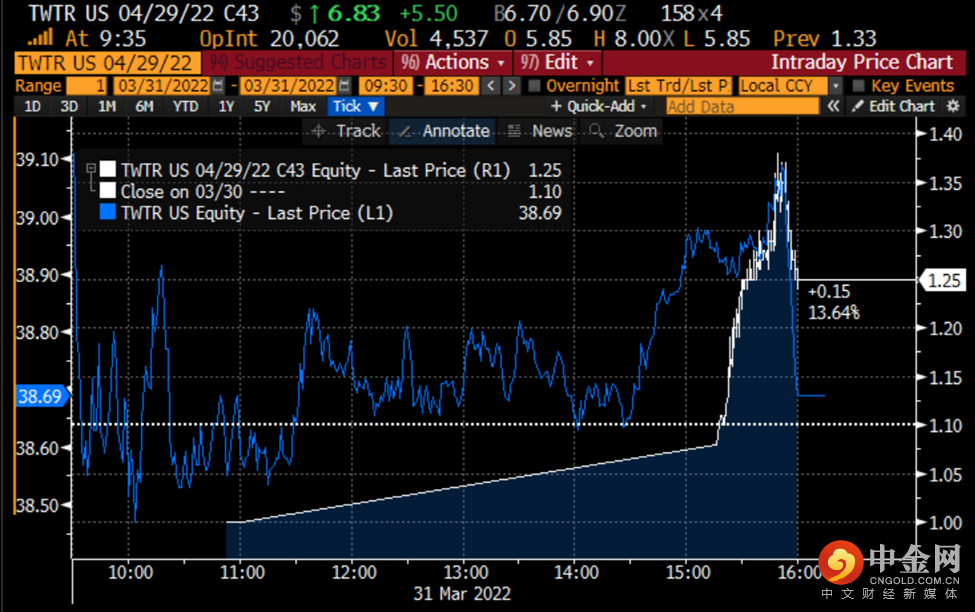Select the YTD time range tab

(185, 106)
